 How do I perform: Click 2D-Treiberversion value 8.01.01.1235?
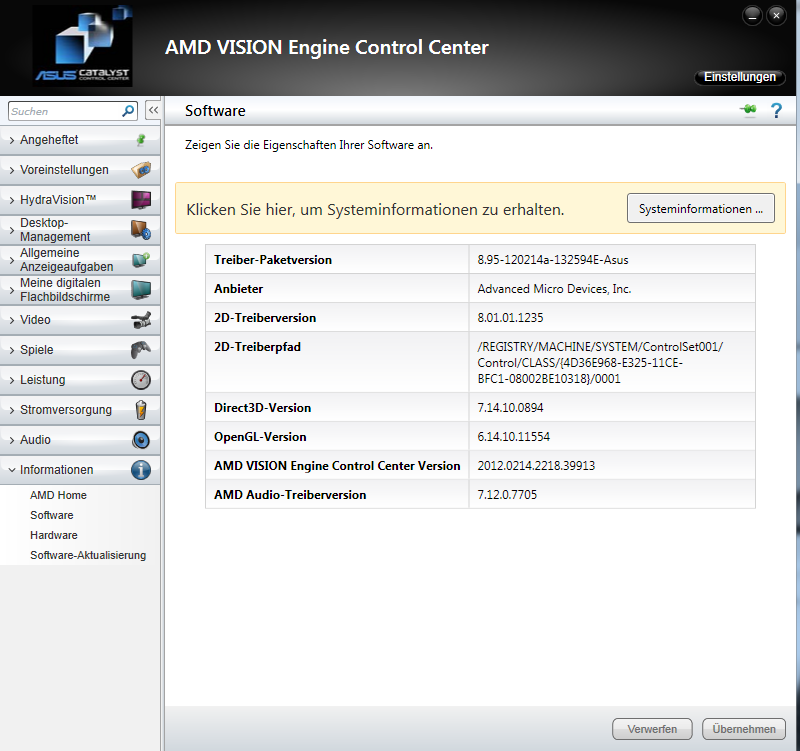[510, 318]
